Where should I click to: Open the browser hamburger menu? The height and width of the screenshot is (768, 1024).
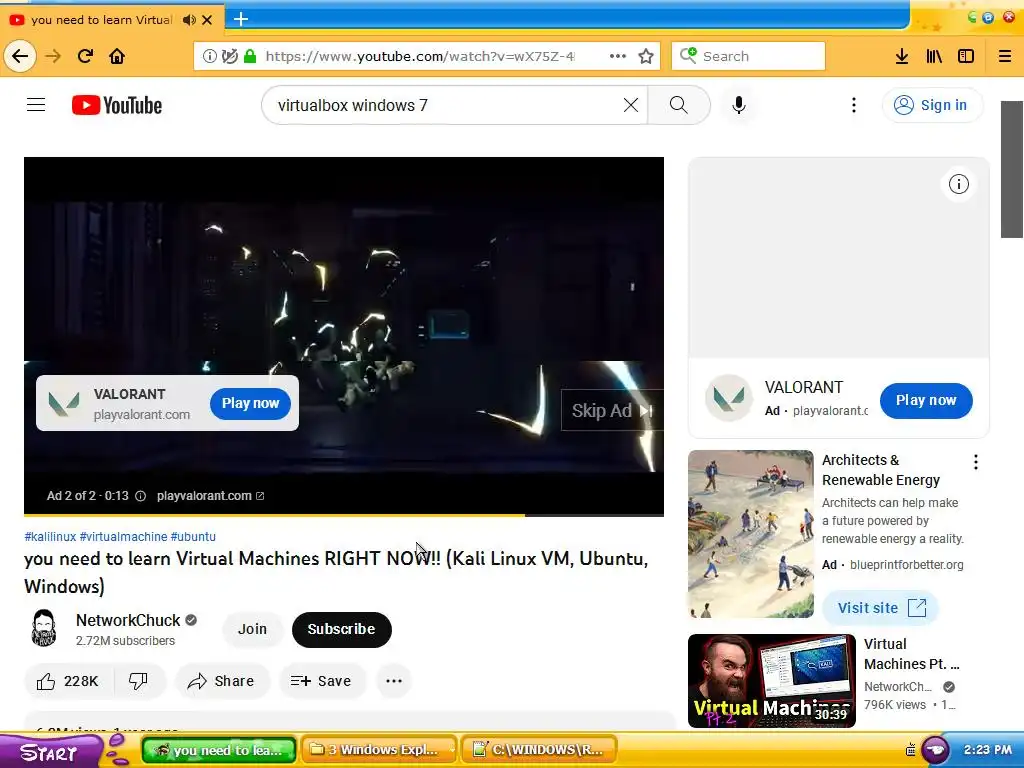(x=1005, y=56)
